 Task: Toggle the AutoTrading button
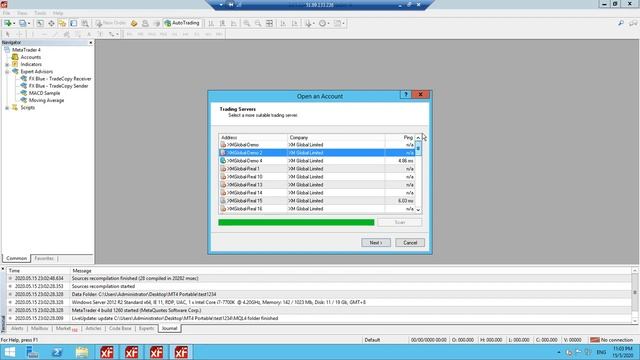(182, 23)
